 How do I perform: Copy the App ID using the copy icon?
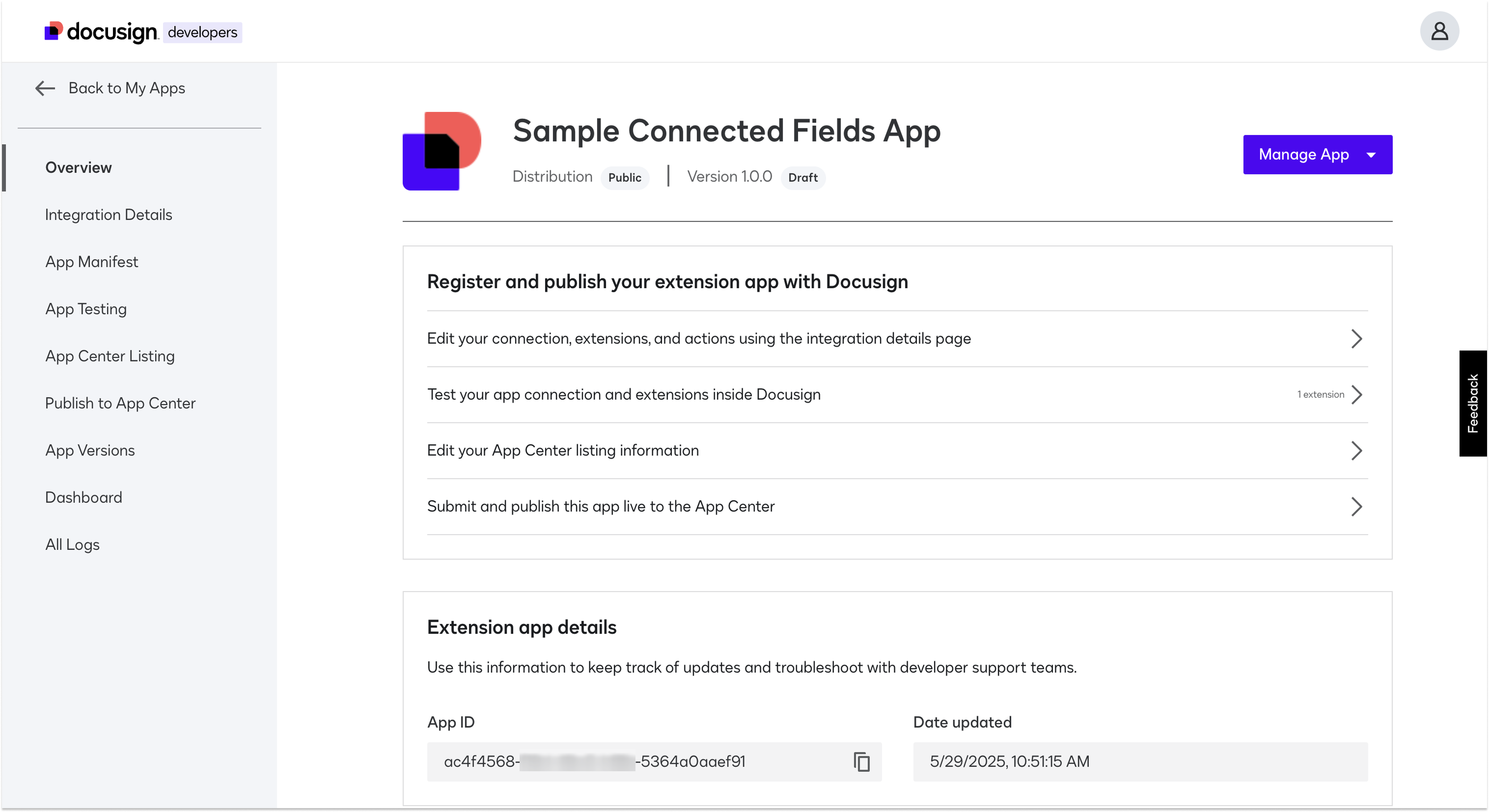[861, 762]
